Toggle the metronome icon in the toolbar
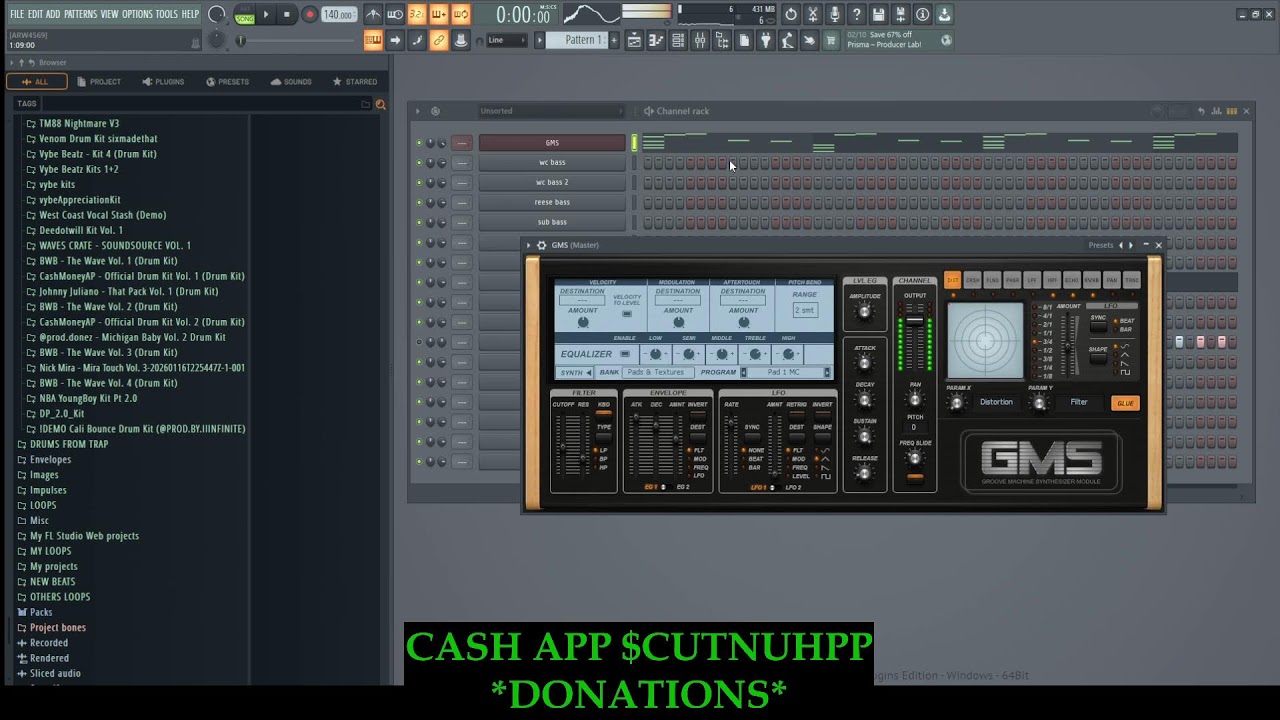The width and height of the screenshot is (1280, 720). (373, 14)
